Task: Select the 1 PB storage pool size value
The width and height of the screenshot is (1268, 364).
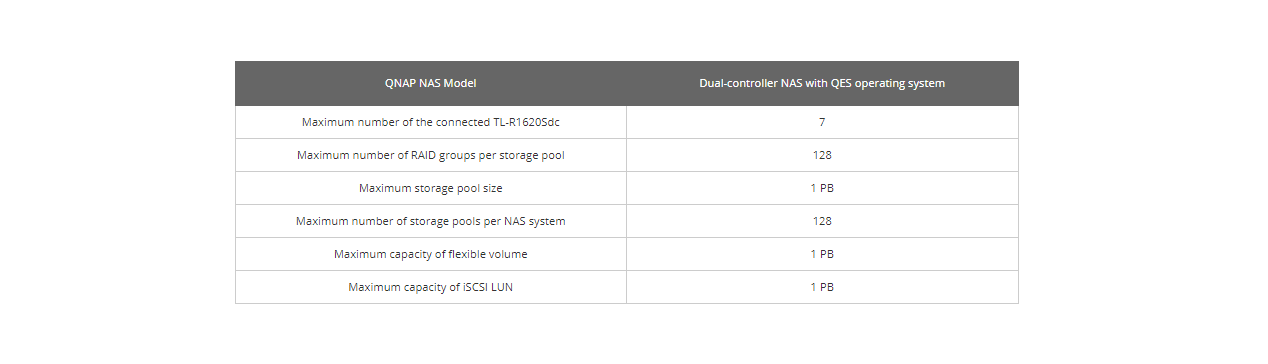Action: [822, 188]
